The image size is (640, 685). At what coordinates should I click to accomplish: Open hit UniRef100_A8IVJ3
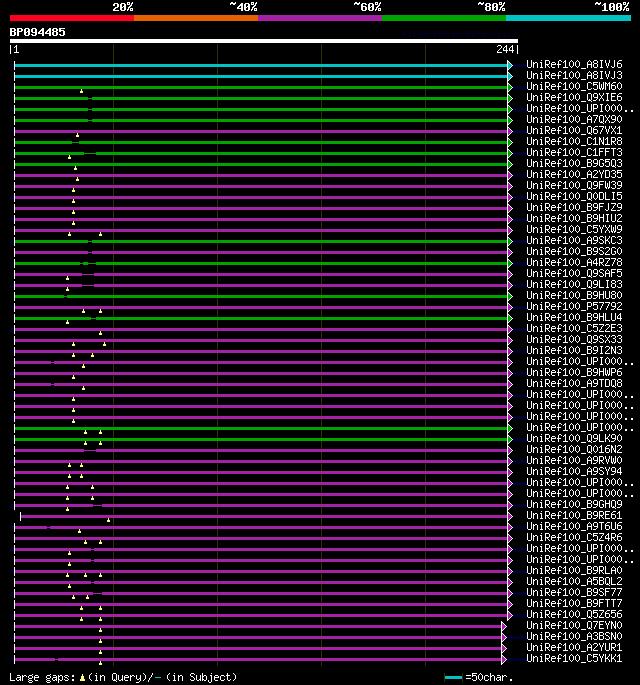[x=574, y=75]
